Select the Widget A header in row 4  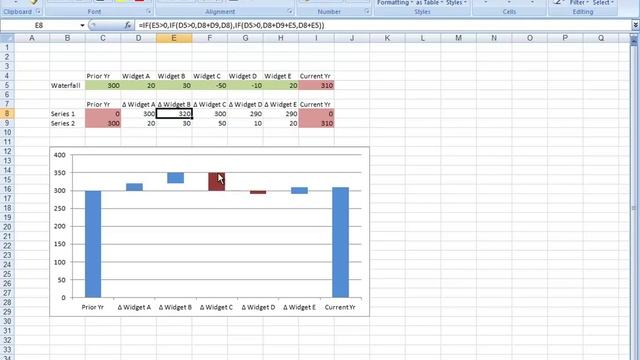point(138,76)
